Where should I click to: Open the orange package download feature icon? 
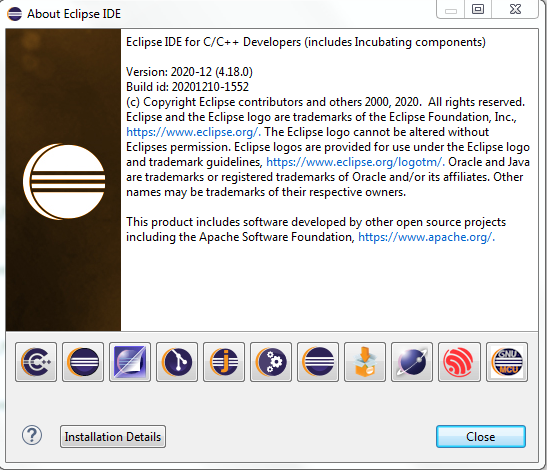tap(365, 362)
